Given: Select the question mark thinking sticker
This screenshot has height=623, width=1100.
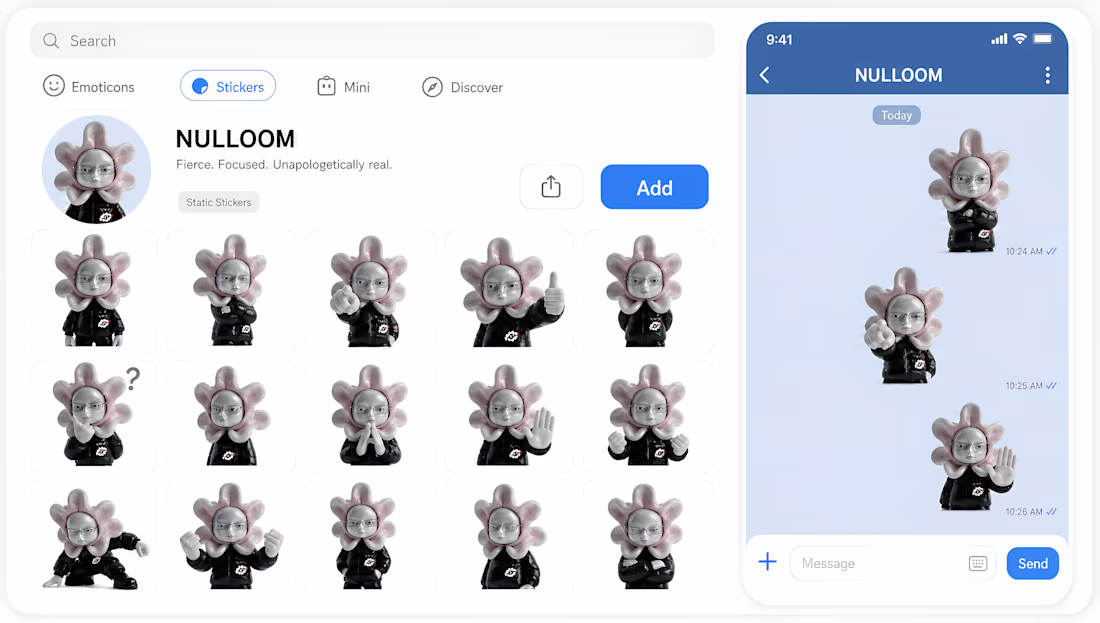Looking at the screenshot, I should (x=94, y=416).
